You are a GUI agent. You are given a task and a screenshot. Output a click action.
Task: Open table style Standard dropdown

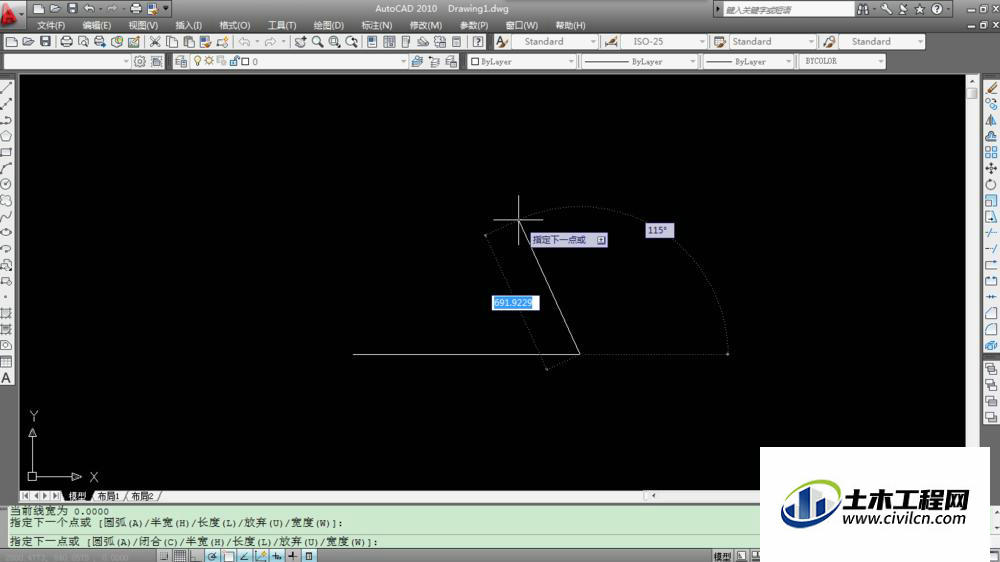coord(811,41)
